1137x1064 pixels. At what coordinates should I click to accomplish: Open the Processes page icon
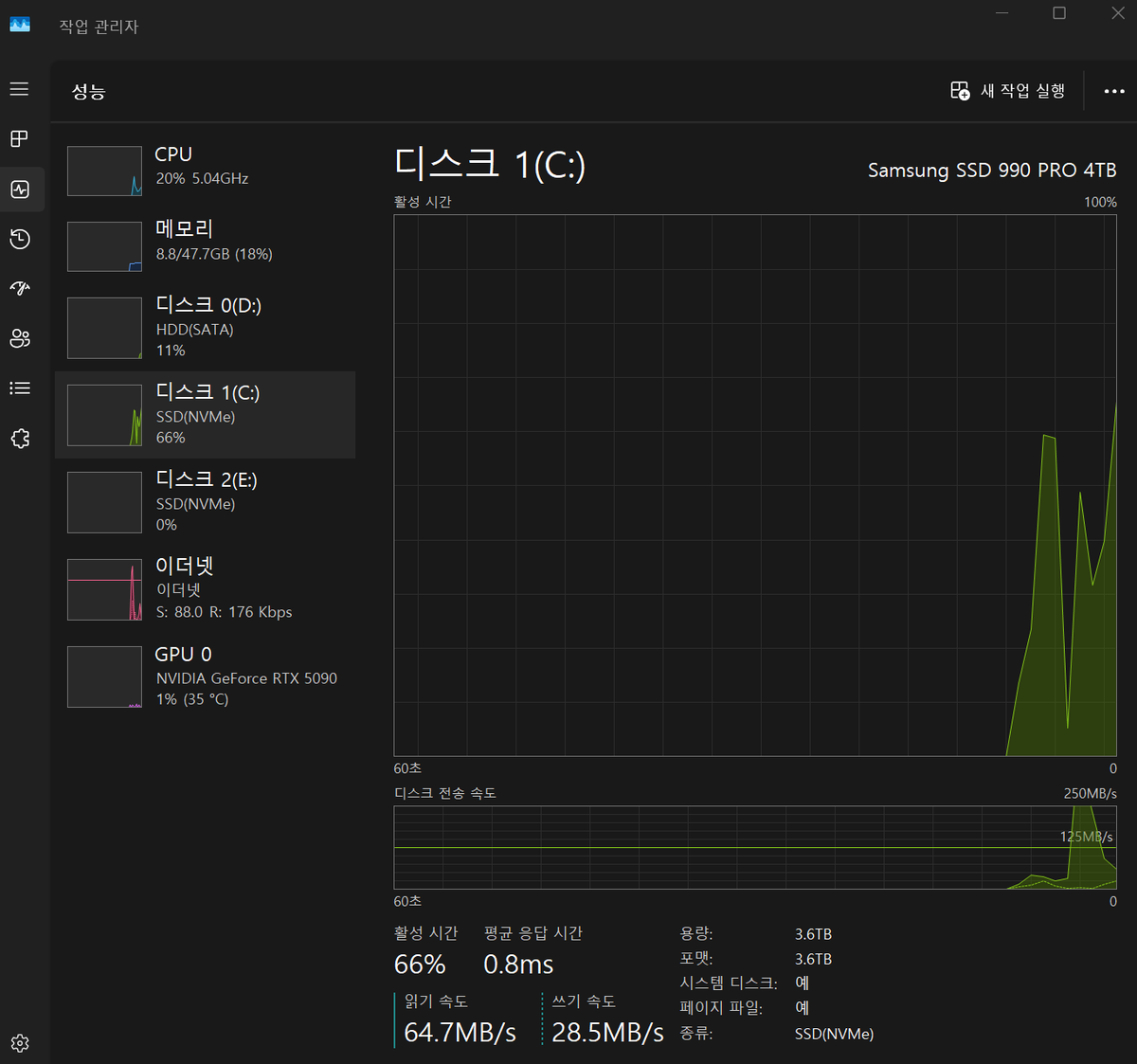pyautogui.click(x=20, y=139)
